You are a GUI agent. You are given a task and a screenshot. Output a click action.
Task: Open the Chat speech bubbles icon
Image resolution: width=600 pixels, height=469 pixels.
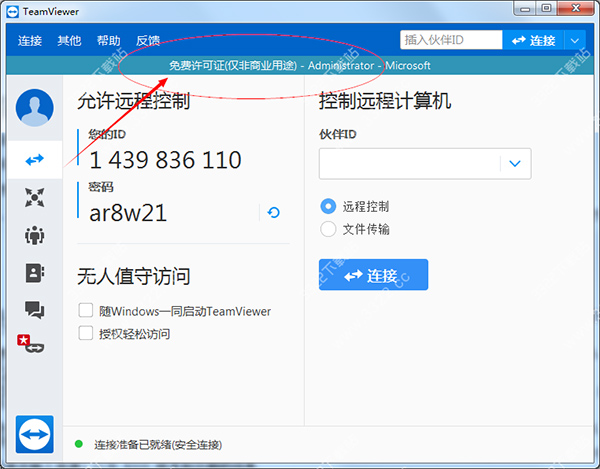click(x=34, y=310)
